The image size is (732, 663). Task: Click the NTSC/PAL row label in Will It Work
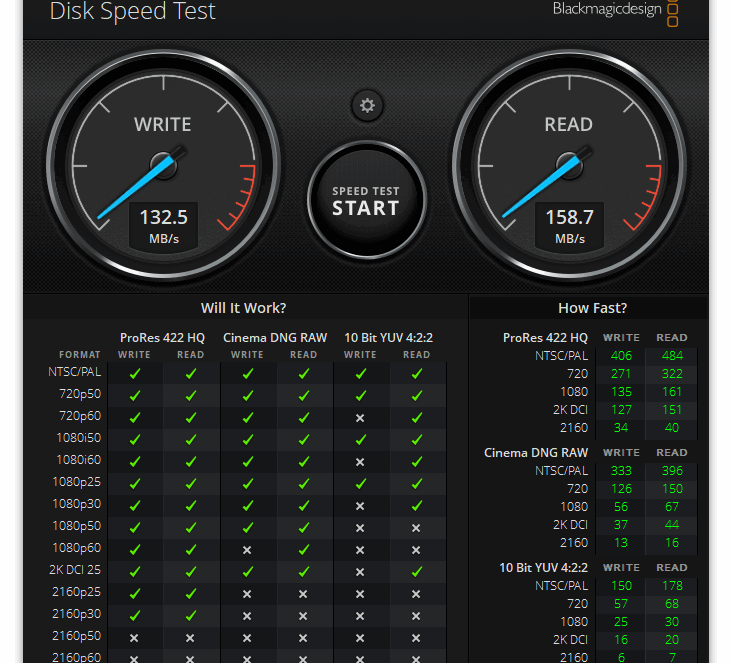[x=75, y=372]
